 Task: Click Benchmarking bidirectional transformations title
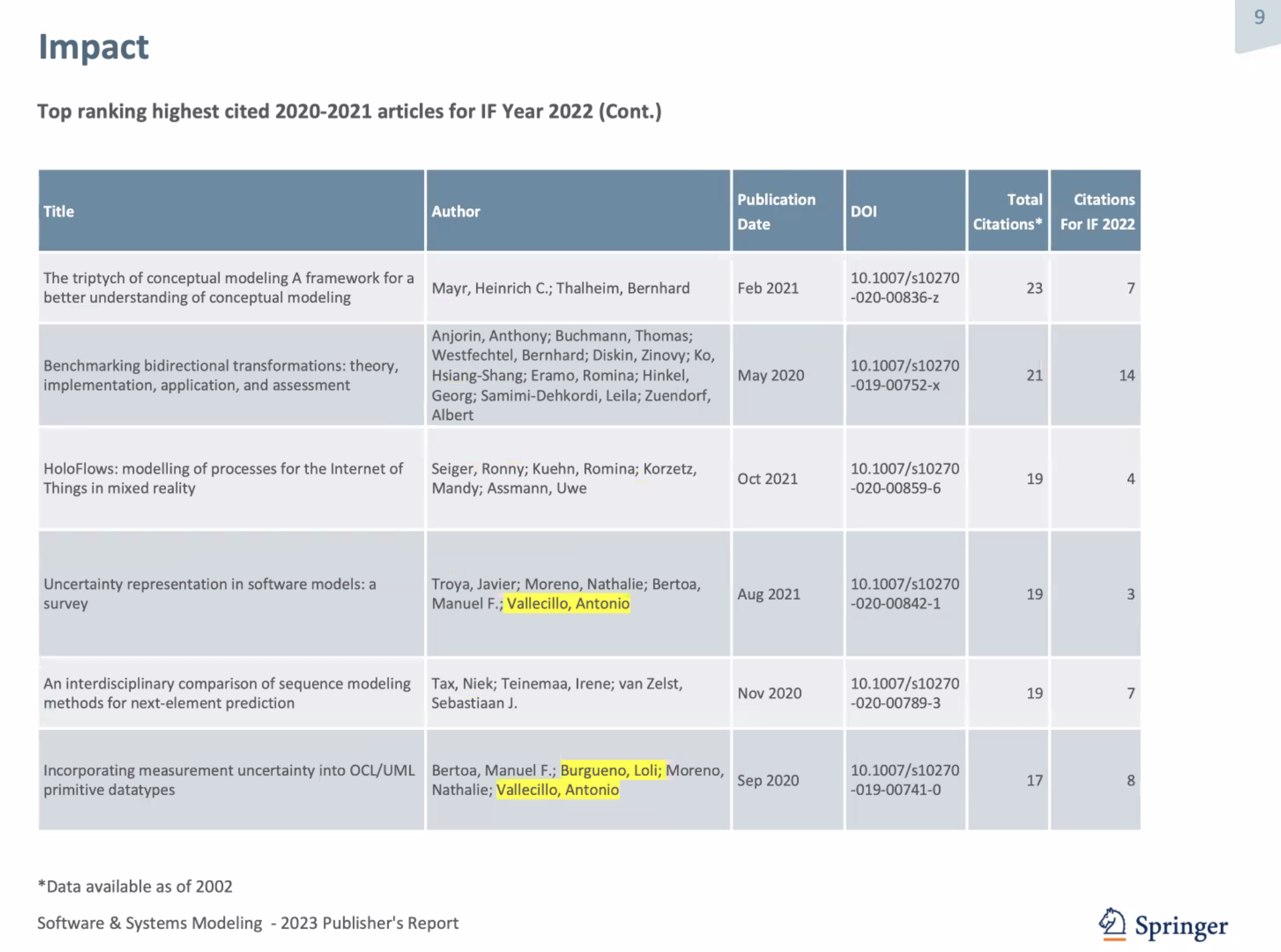click(x=221, y=375)
